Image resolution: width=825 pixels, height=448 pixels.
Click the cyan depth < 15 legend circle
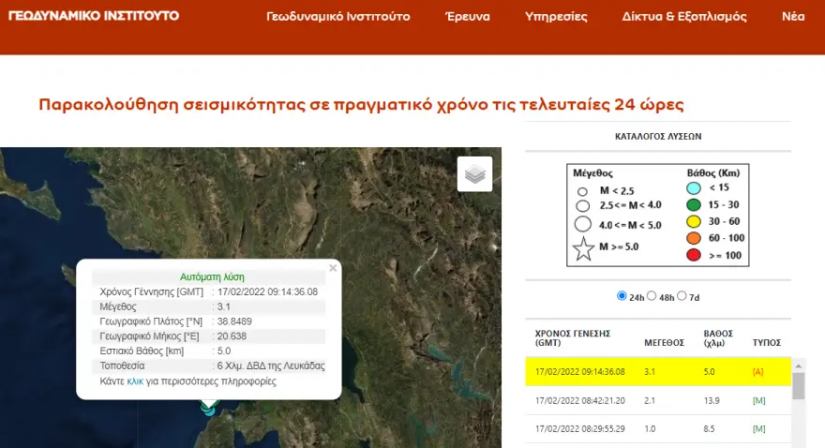(694, 188)
